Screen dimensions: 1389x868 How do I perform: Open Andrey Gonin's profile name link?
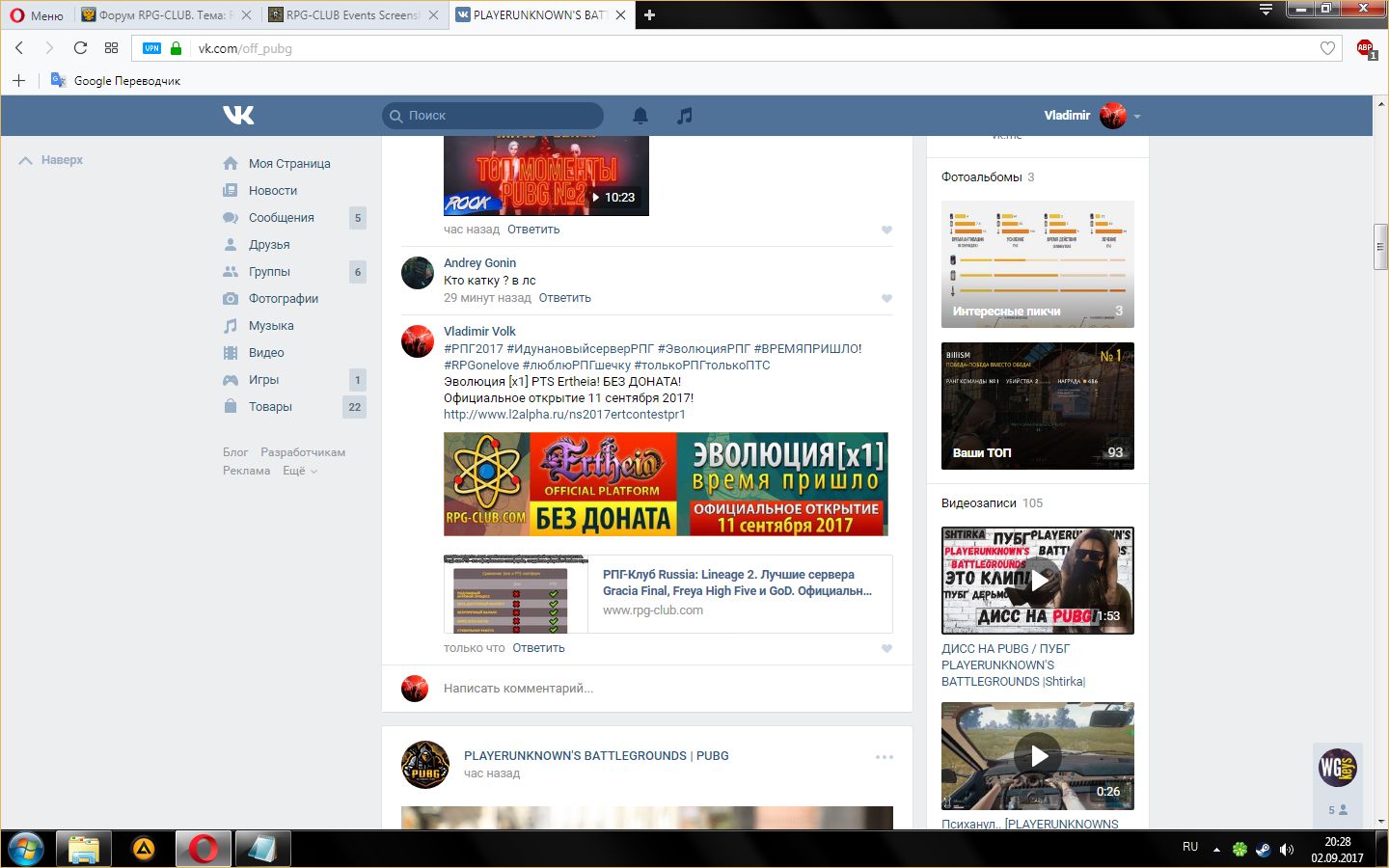(x=479, y=262)
